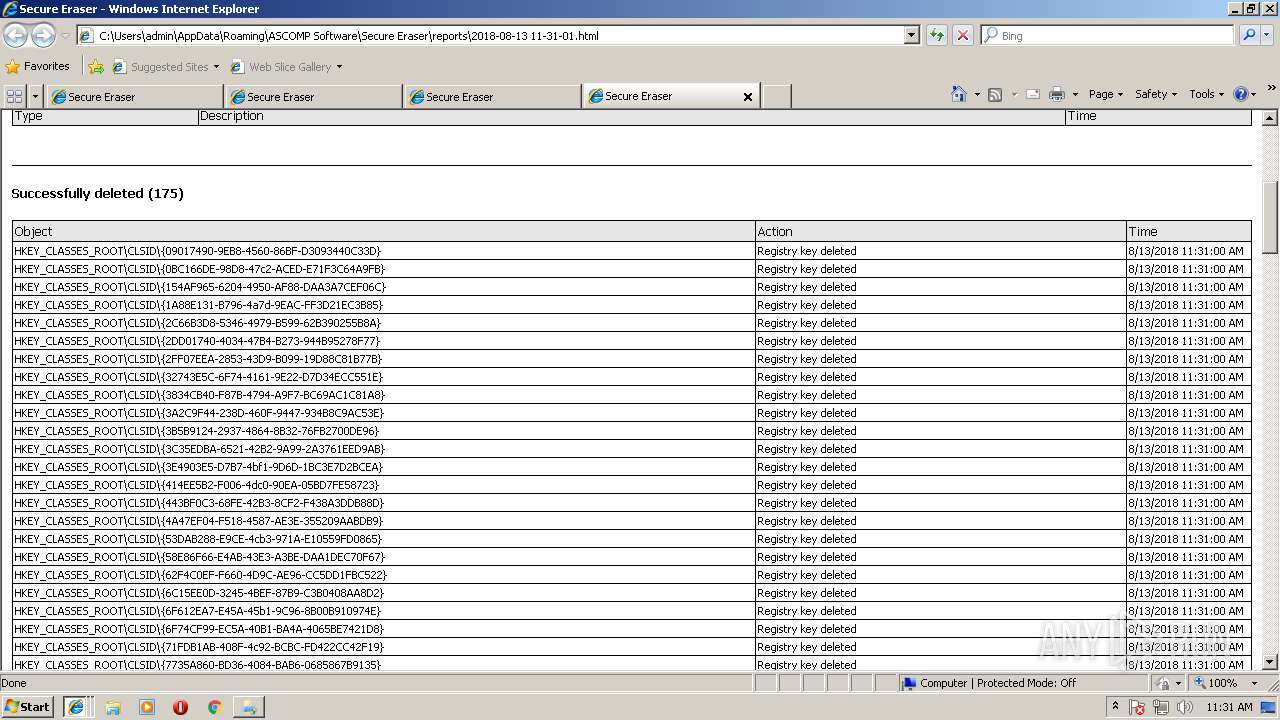Open a new blank tab
This screenshot has height=720, width=1280.
[777, 96]
